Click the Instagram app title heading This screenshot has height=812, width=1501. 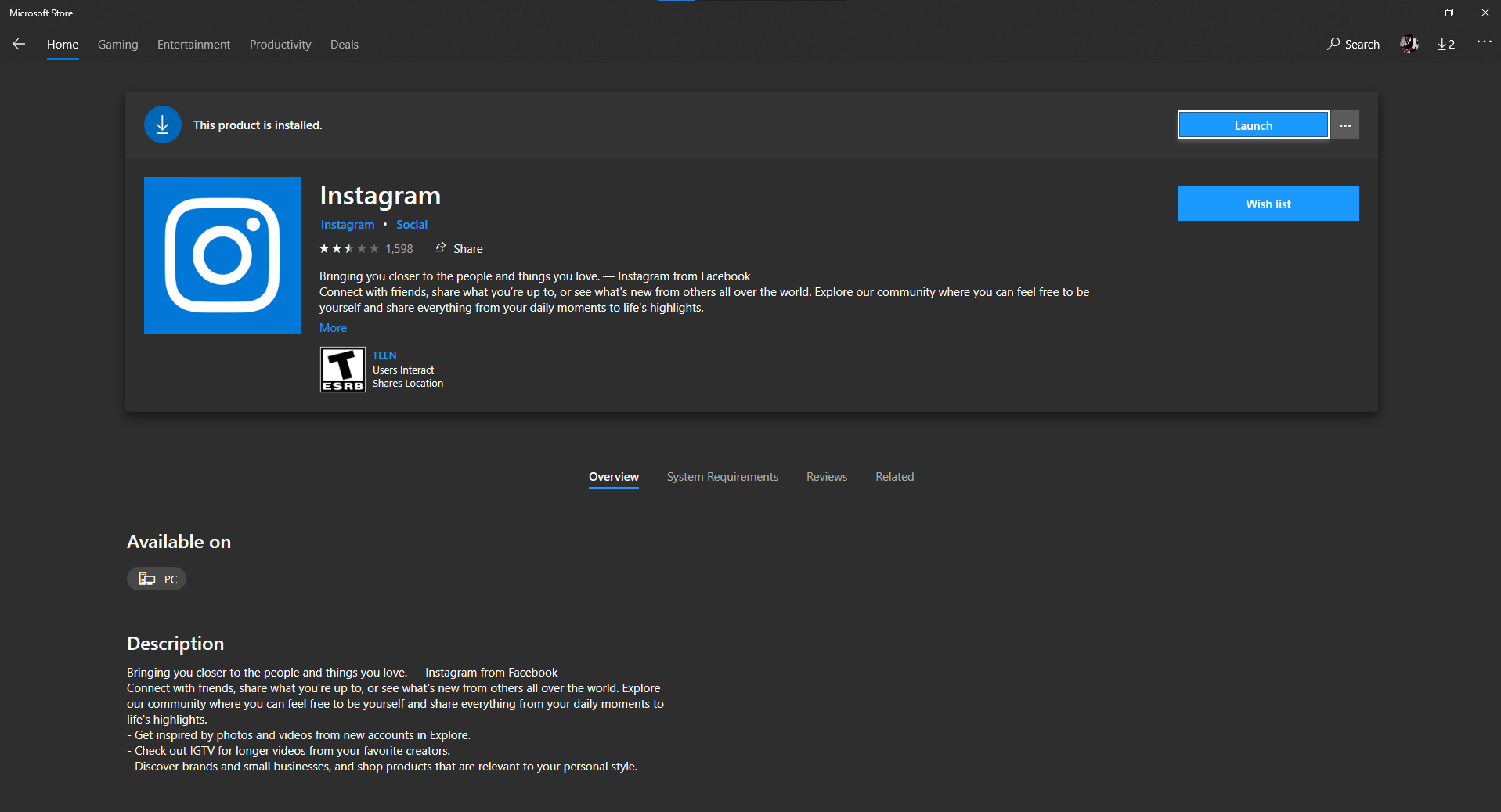click(380, 196)
